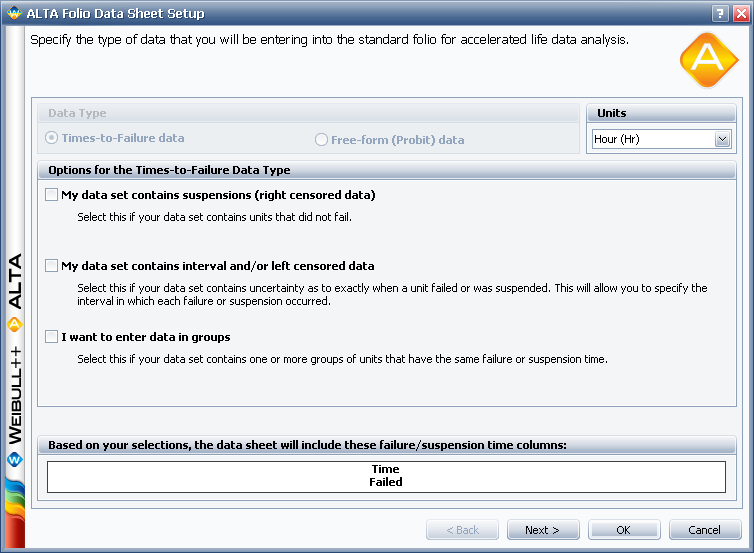The height and width of the screenshot is (553, 754).
Task: Select Times-to-Failure data radio button
Action: click(x=52, y=139)
